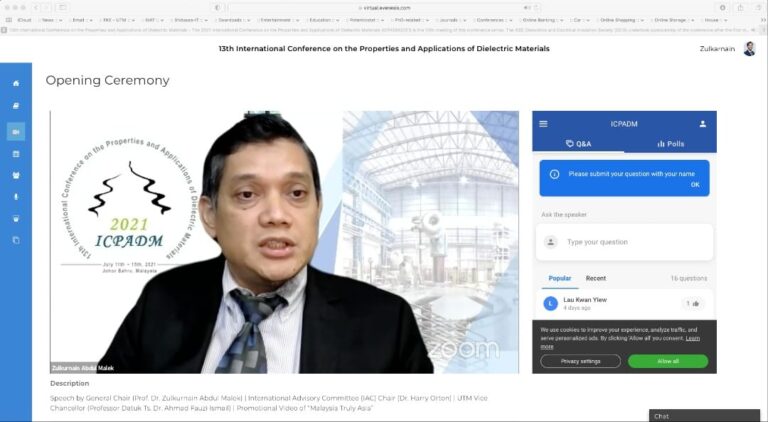
Task: Switch to the Q&A tab
Action: (x=578, y=144)
